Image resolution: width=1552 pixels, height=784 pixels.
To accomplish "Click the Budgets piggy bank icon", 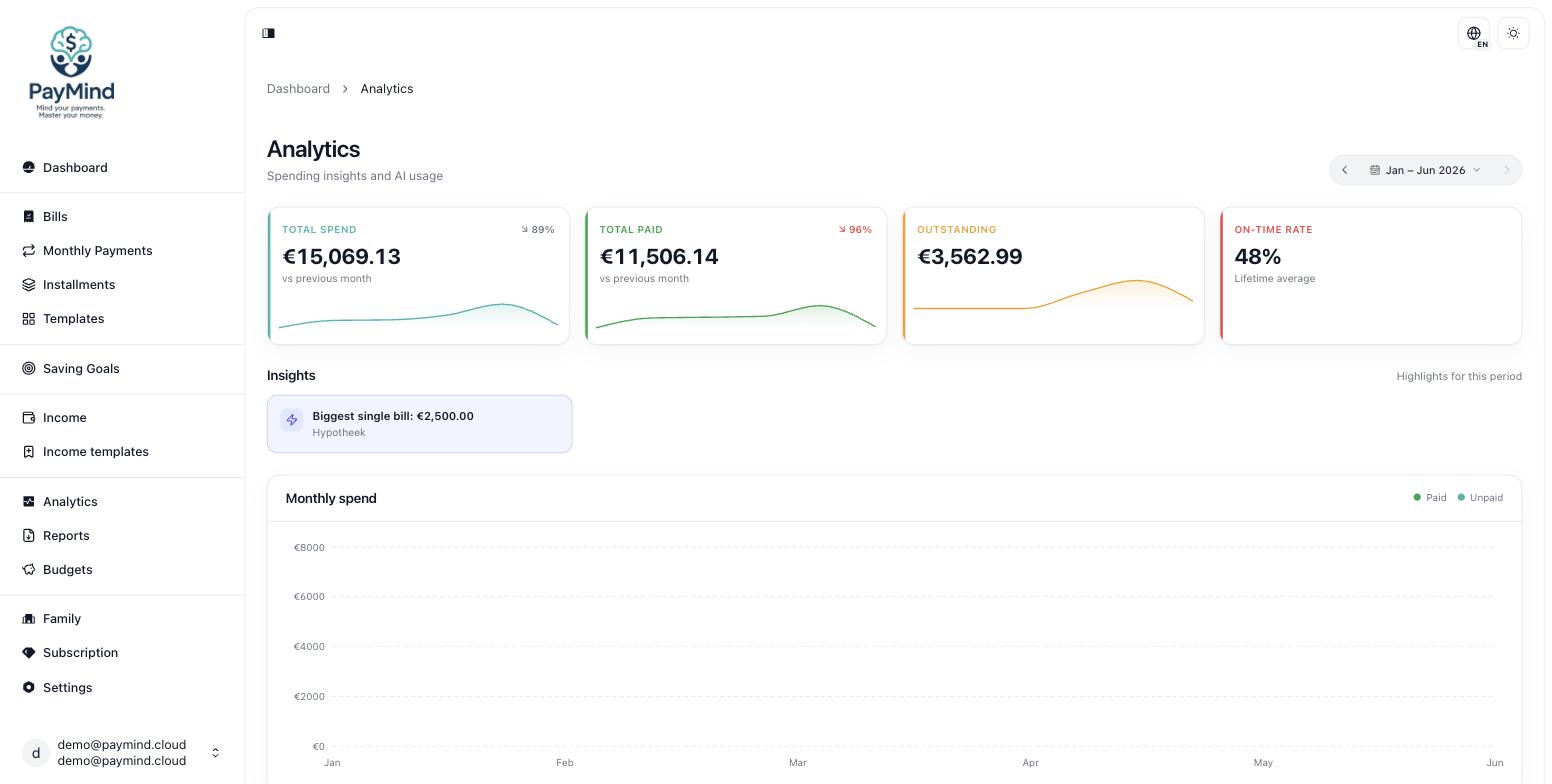I will pyautogui.click(x=28, y=569).
